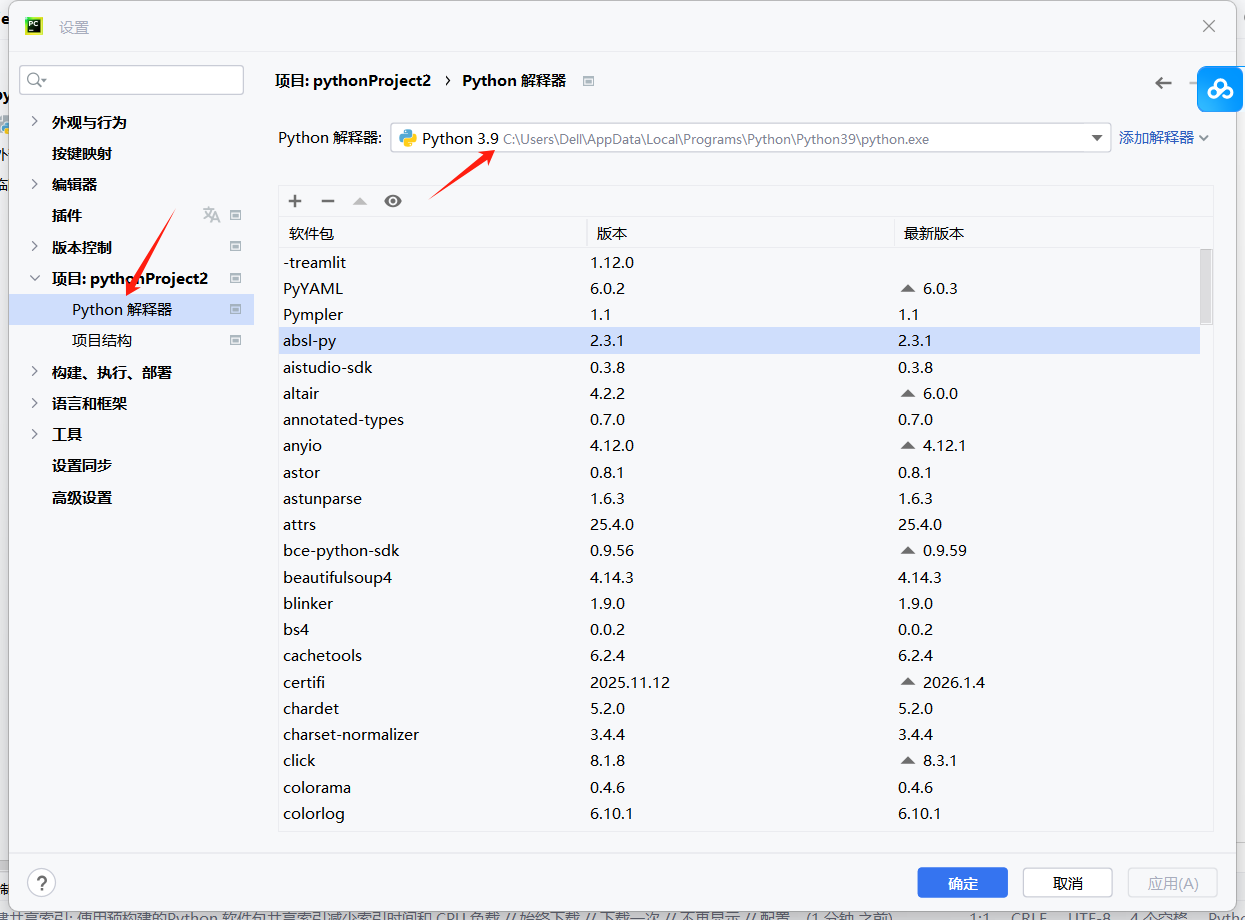
Task: Select 项目结构 in settings tree
Action: coord(102,341)
